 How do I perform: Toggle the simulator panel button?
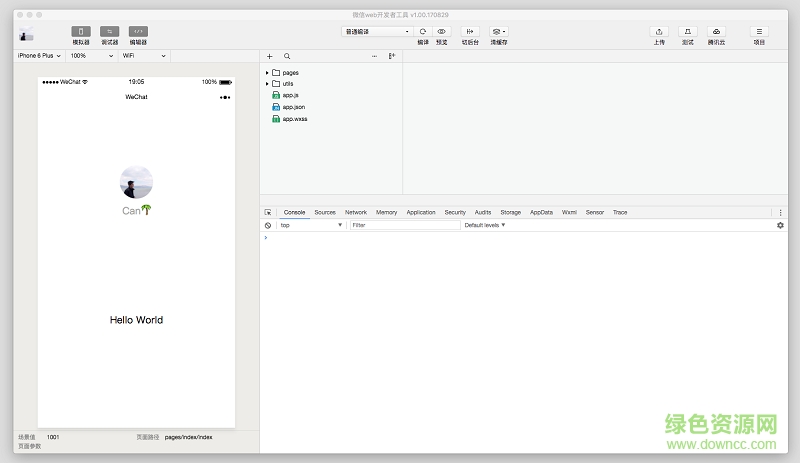(x=81, y=32)
